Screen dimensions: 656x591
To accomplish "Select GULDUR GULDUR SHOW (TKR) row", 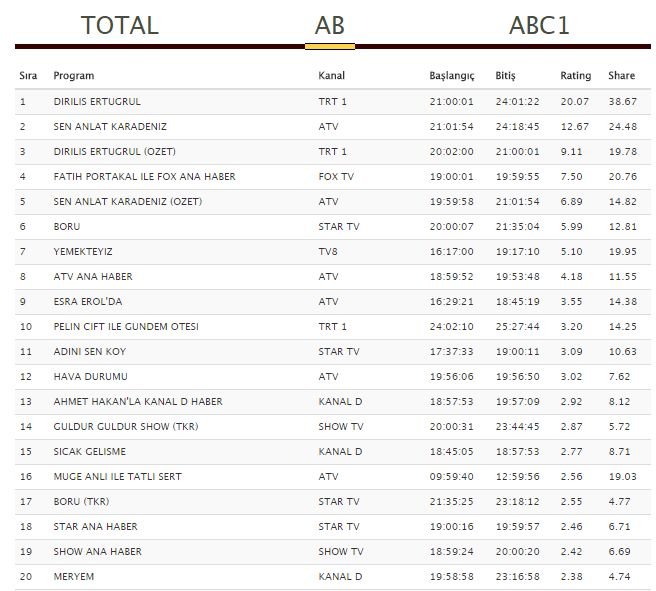I will (x=333, y=427).
